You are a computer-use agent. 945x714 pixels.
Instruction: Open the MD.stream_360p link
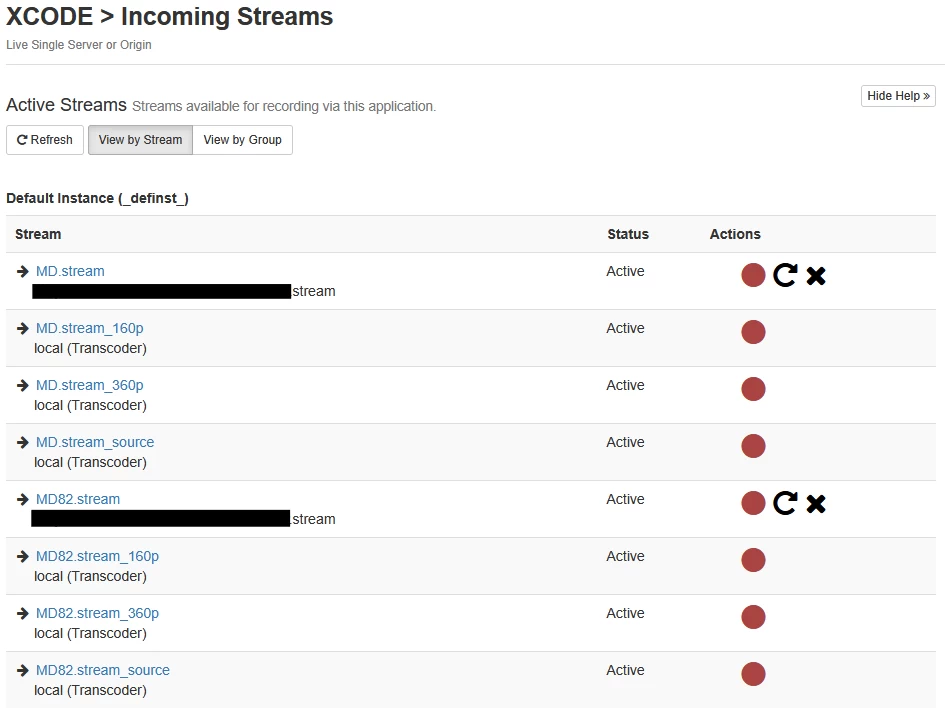90,385
